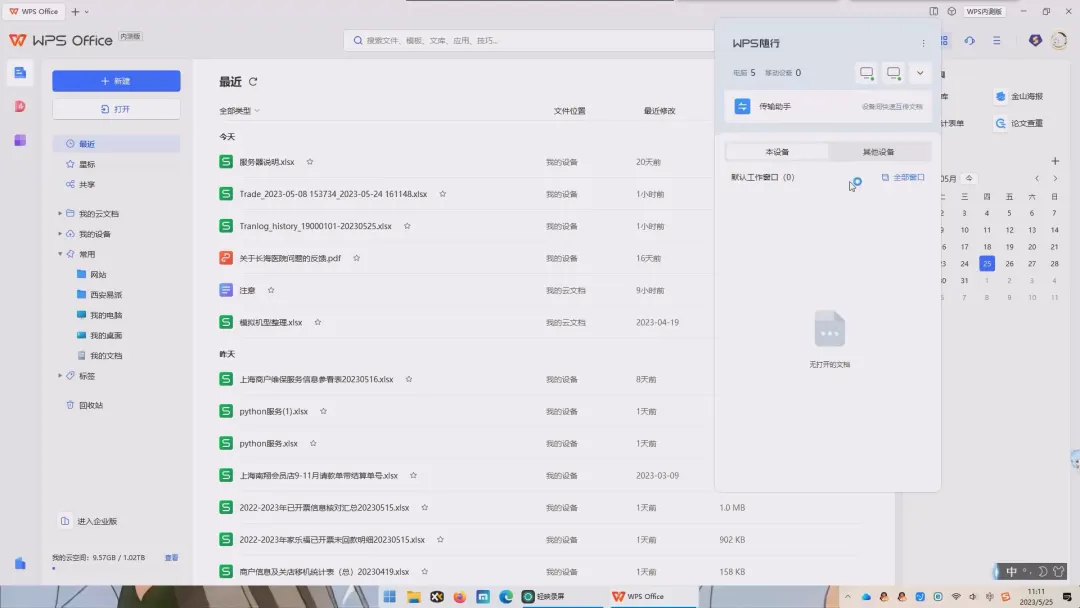Select calendar date 25

point(987,264)
